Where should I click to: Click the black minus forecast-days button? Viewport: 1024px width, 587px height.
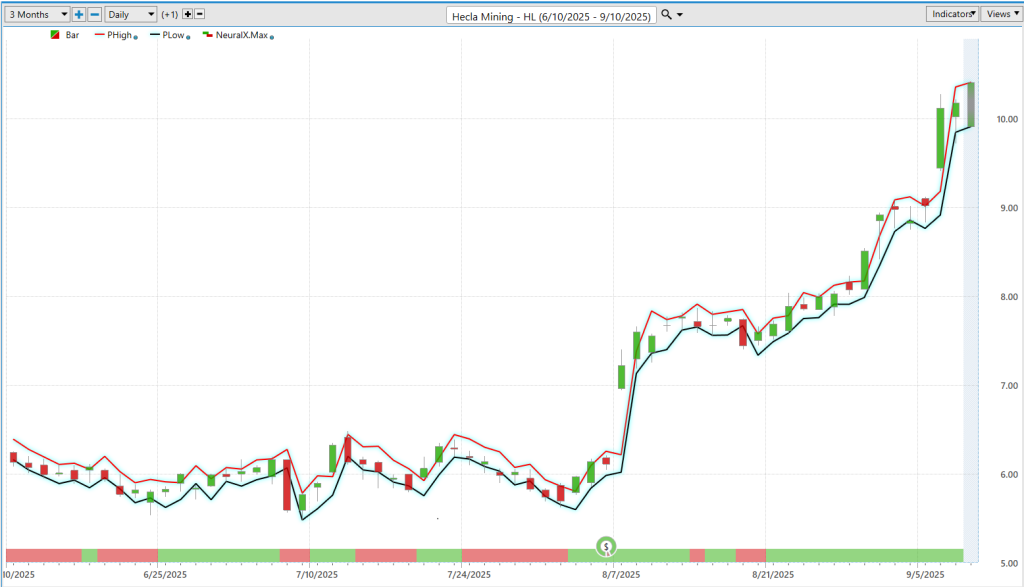coord(200,14)
